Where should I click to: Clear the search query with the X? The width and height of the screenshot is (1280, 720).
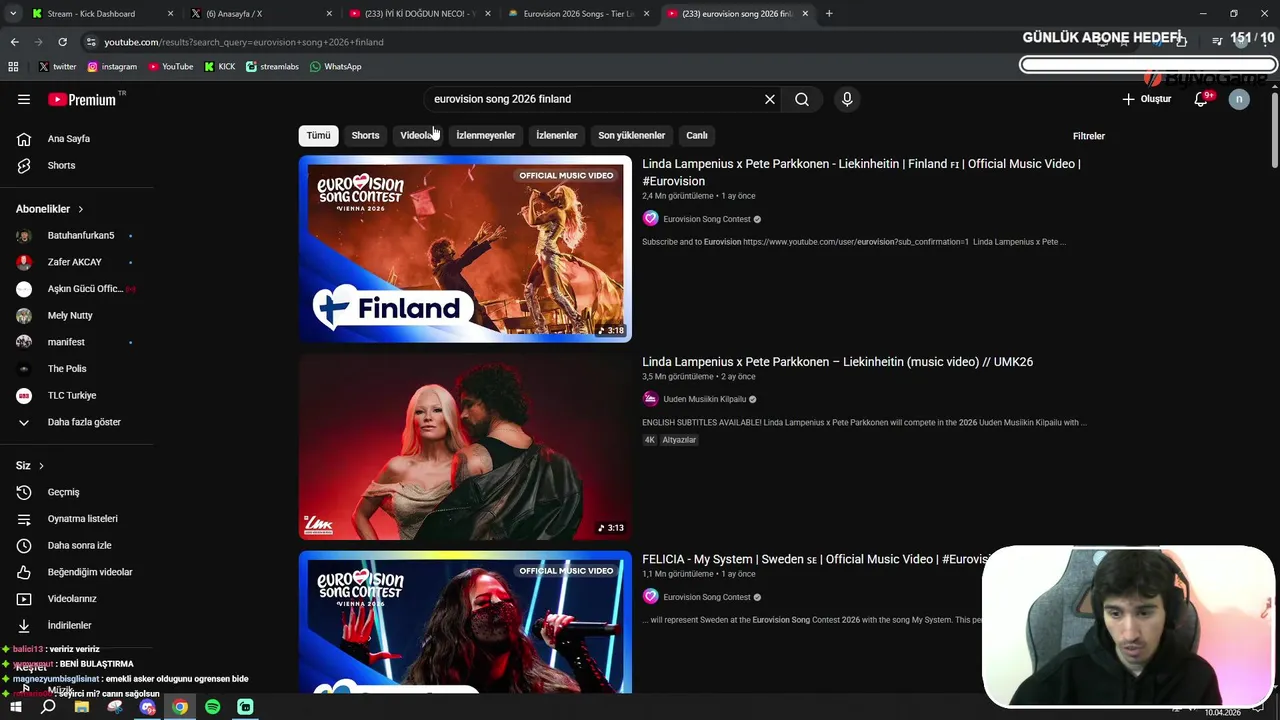click(770, 99)
